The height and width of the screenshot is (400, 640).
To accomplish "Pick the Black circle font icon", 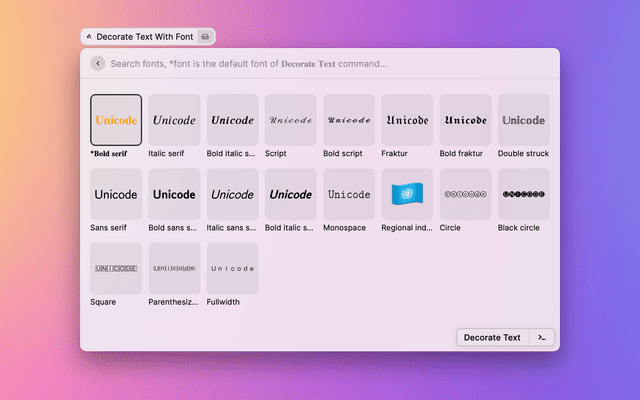I will coord(523,194).
